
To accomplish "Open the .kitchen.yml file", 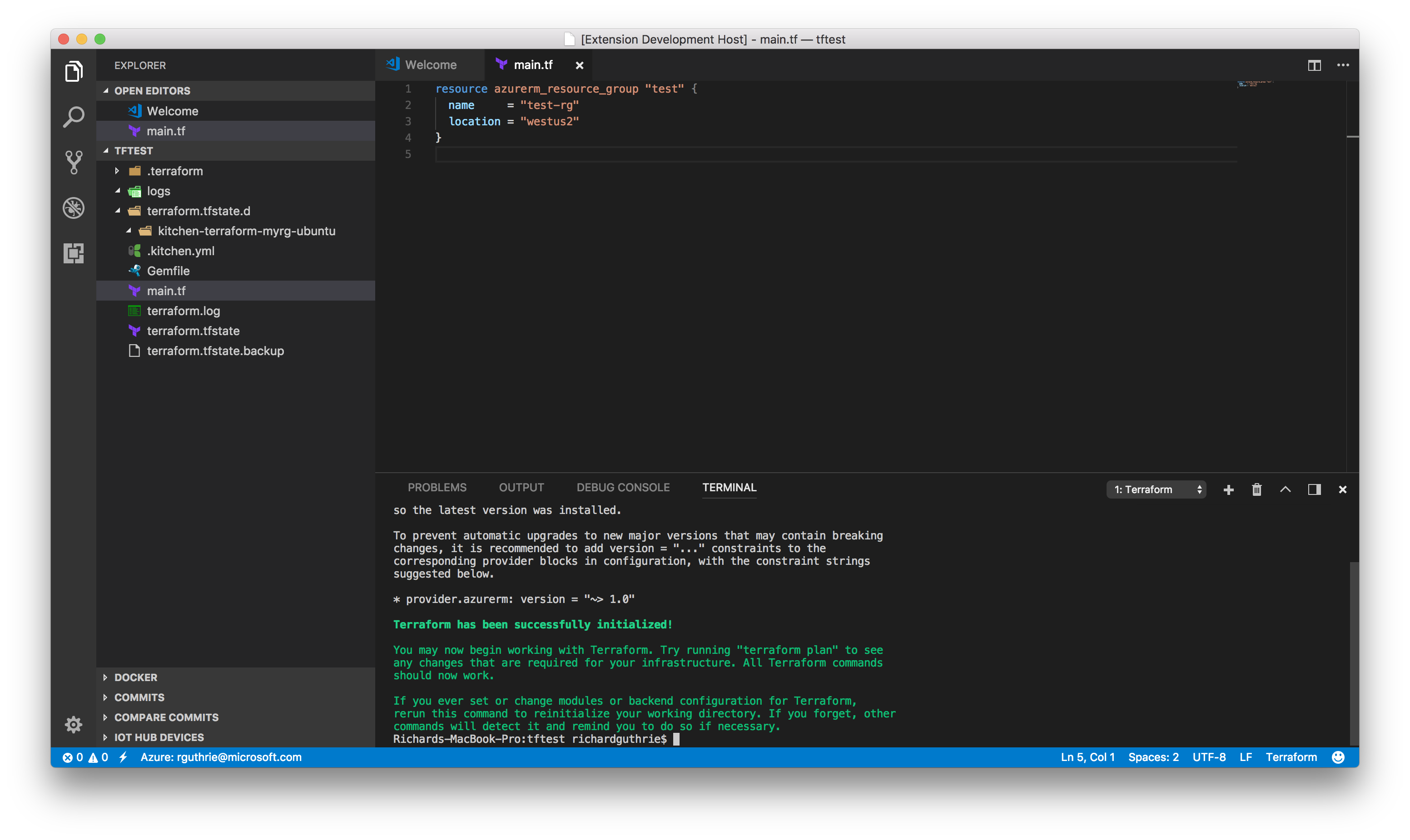I will [x=236, y=251].
